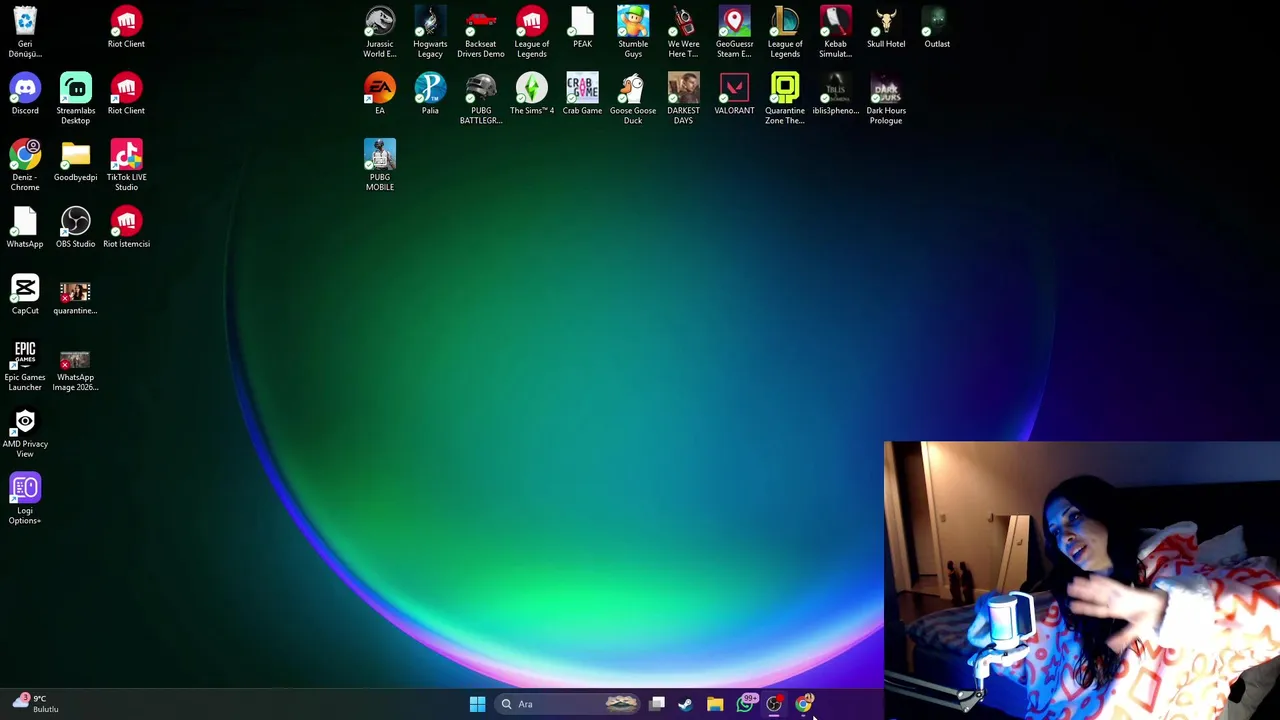This screenshot has height=720, width=1280.
Task: Open AMD Privacy View shortcut
Action: pos(25,432)
